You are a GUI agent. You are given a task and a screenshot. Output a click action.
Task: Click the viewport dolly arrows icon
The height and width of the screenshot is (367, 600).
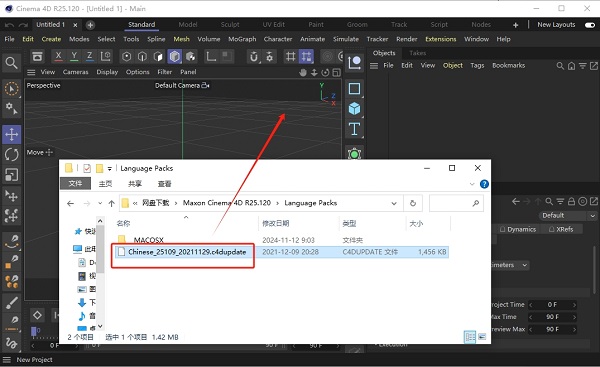click(x=314, y=72)
